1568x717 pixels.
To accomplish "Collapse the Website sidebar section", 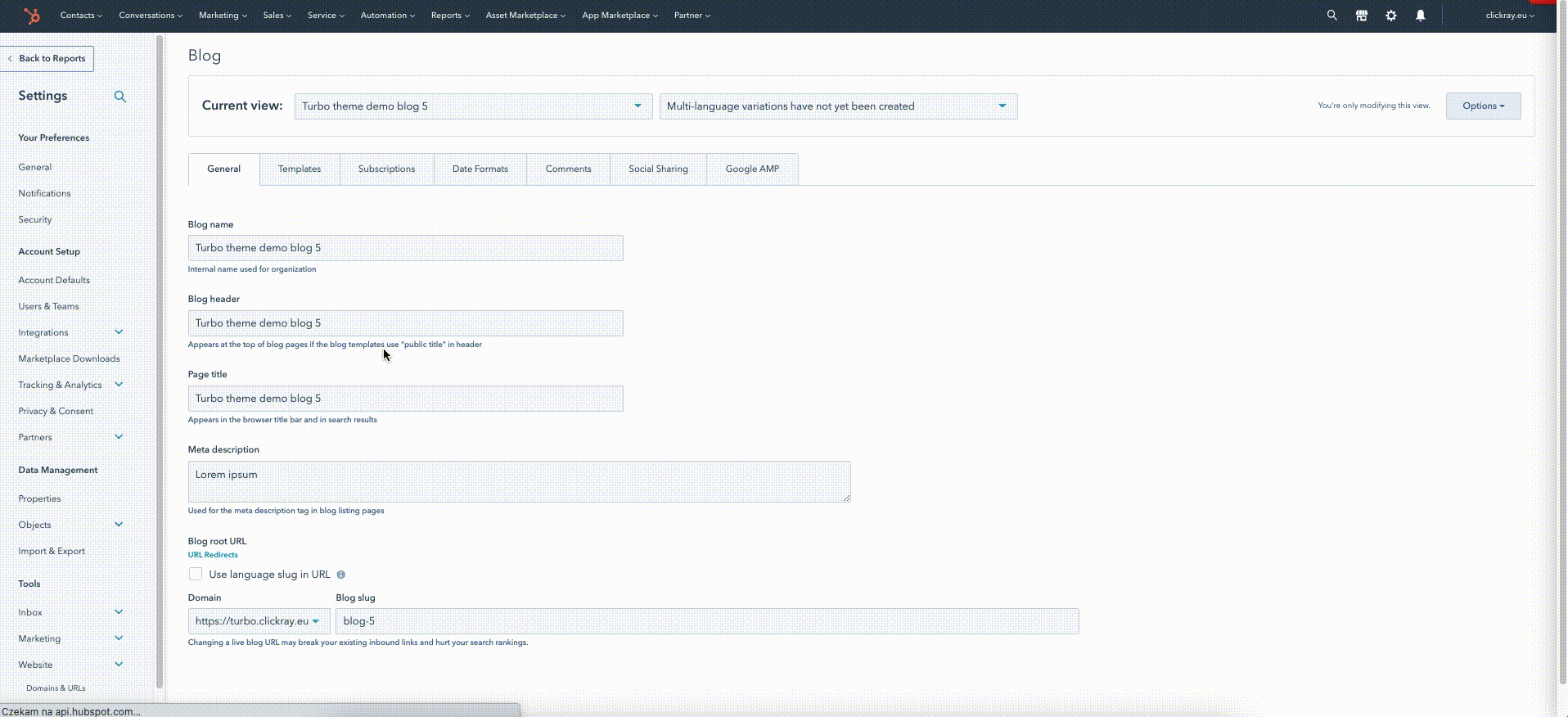I will (119, 664).
